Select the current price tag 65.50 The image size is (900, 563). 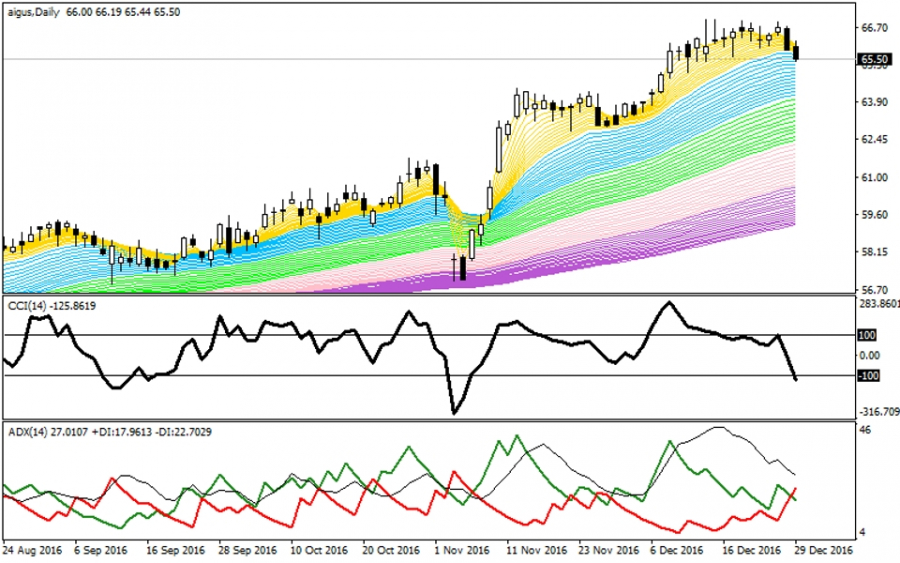point(875,60)
